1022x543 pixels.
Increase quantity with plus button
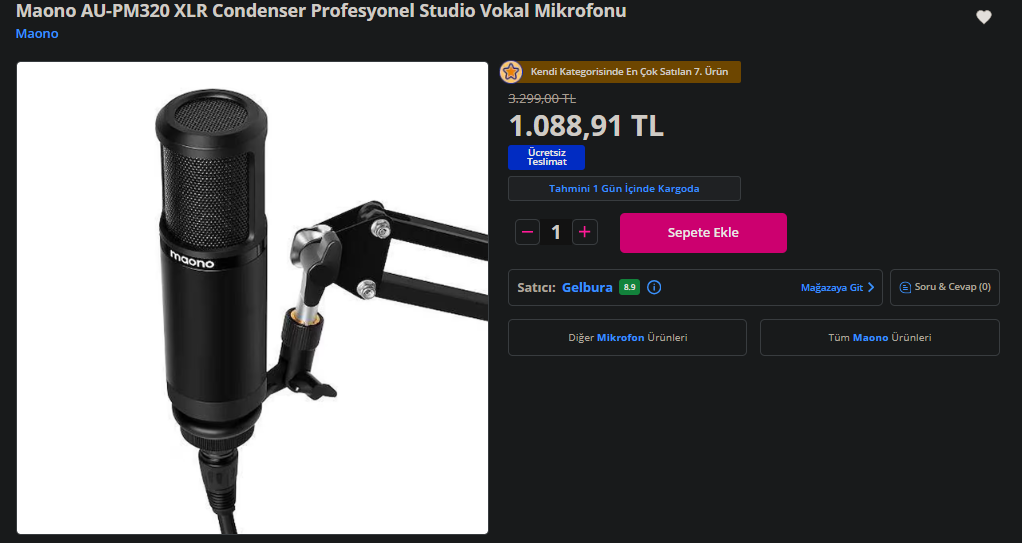pyautogui.click(x=585, y=232)
